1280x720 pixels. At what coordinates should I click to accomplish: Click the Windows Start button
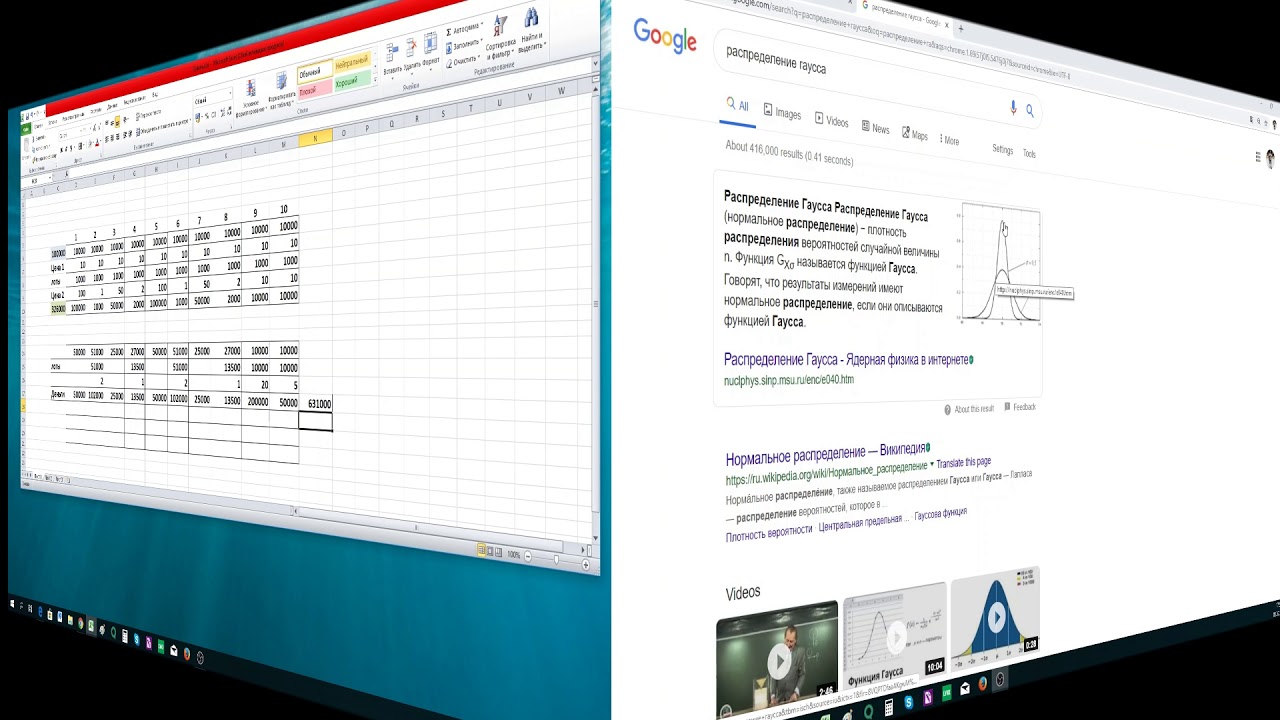12,603
